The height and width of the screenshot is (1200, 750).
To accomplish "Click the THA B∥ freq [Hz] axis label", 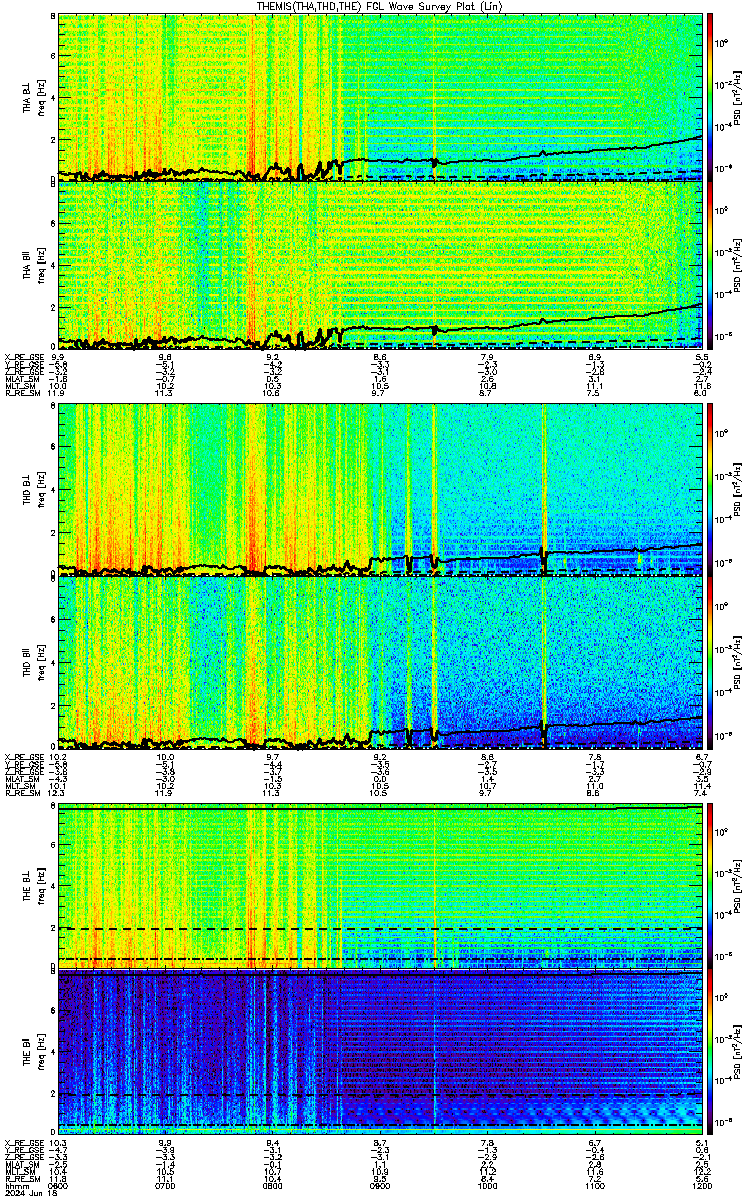I will 42,264.
